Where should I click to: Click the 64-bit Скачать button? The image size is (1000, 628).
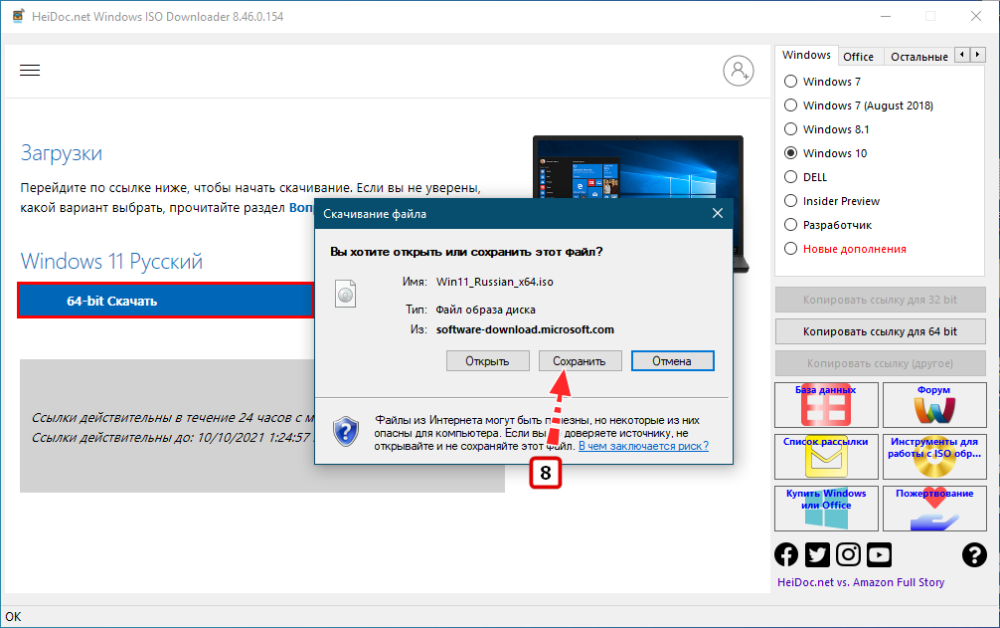pos(166,301)
